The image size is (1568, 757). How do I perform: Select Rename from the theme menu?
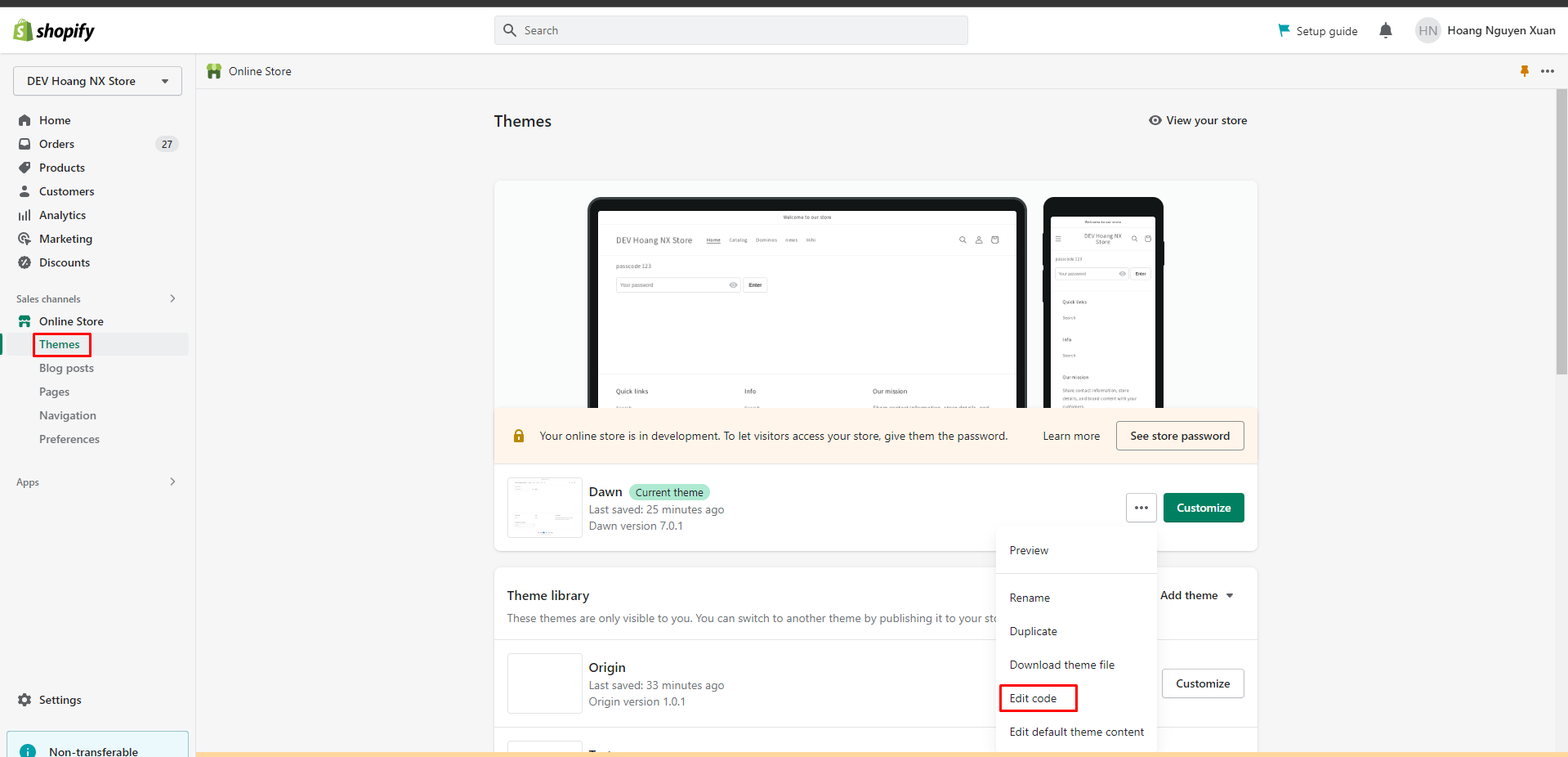click(x=1076, y=598)
